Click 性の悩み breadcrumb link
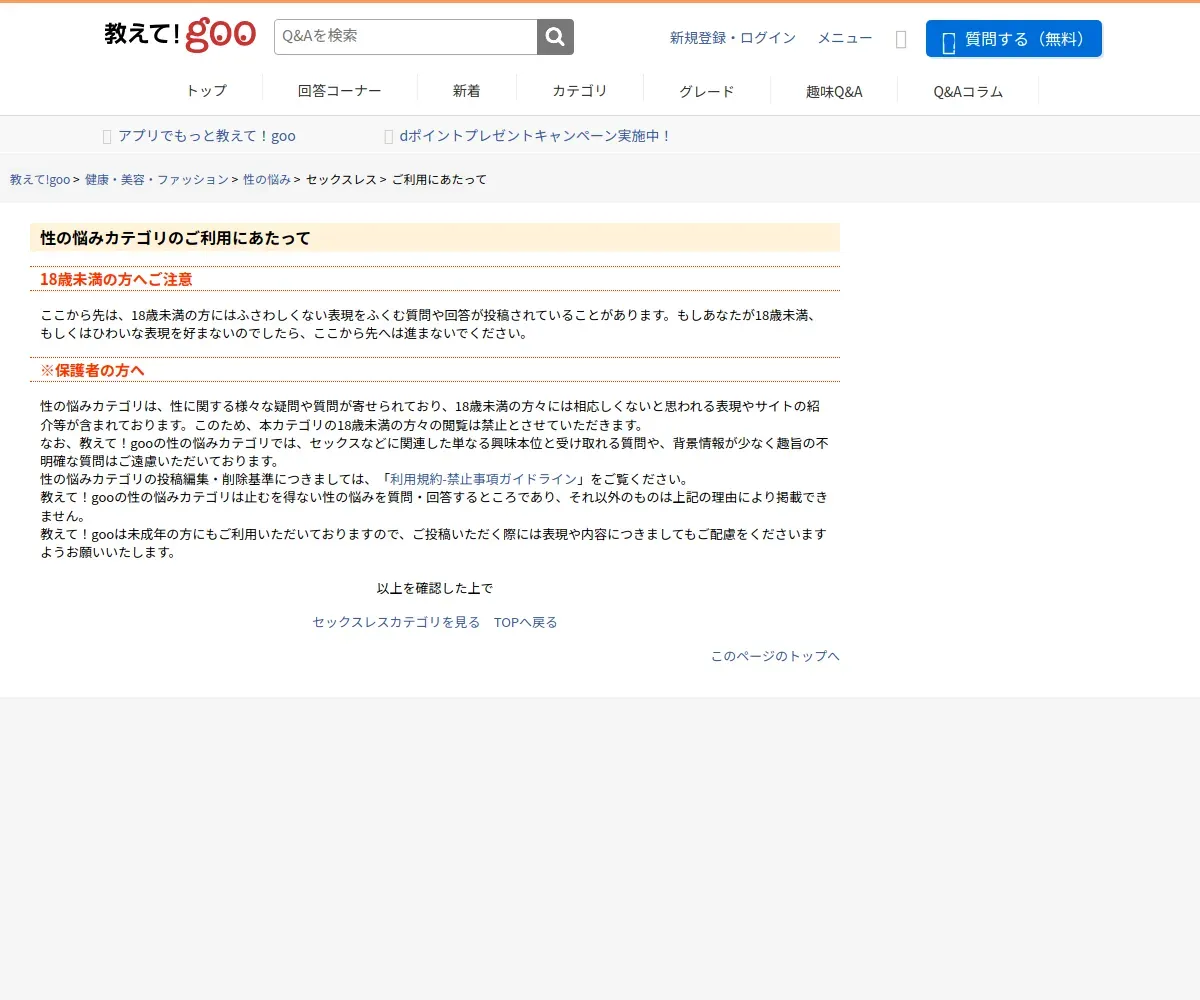Screen dimensions: 1200x1000 (x=267, y=180)
